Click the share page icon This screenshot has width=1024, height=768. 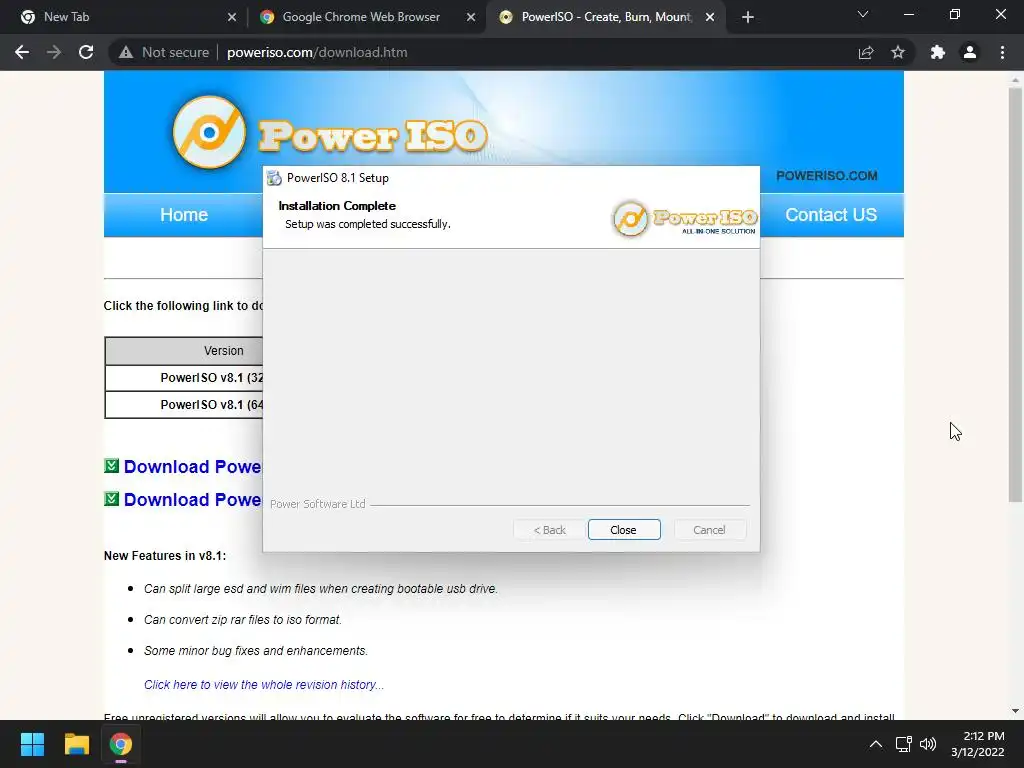tap(866, 52)
